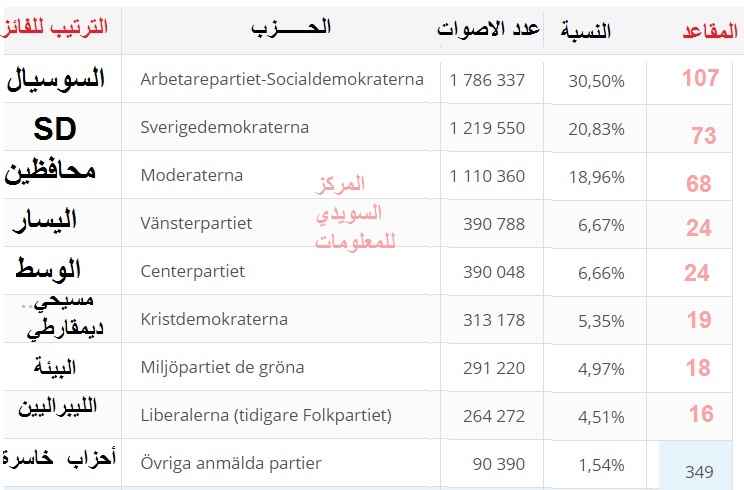Open the Vänsterpartiet entry
Image resolution: width=744 pixels, height=490 pixels.
(x=195, y=223)
